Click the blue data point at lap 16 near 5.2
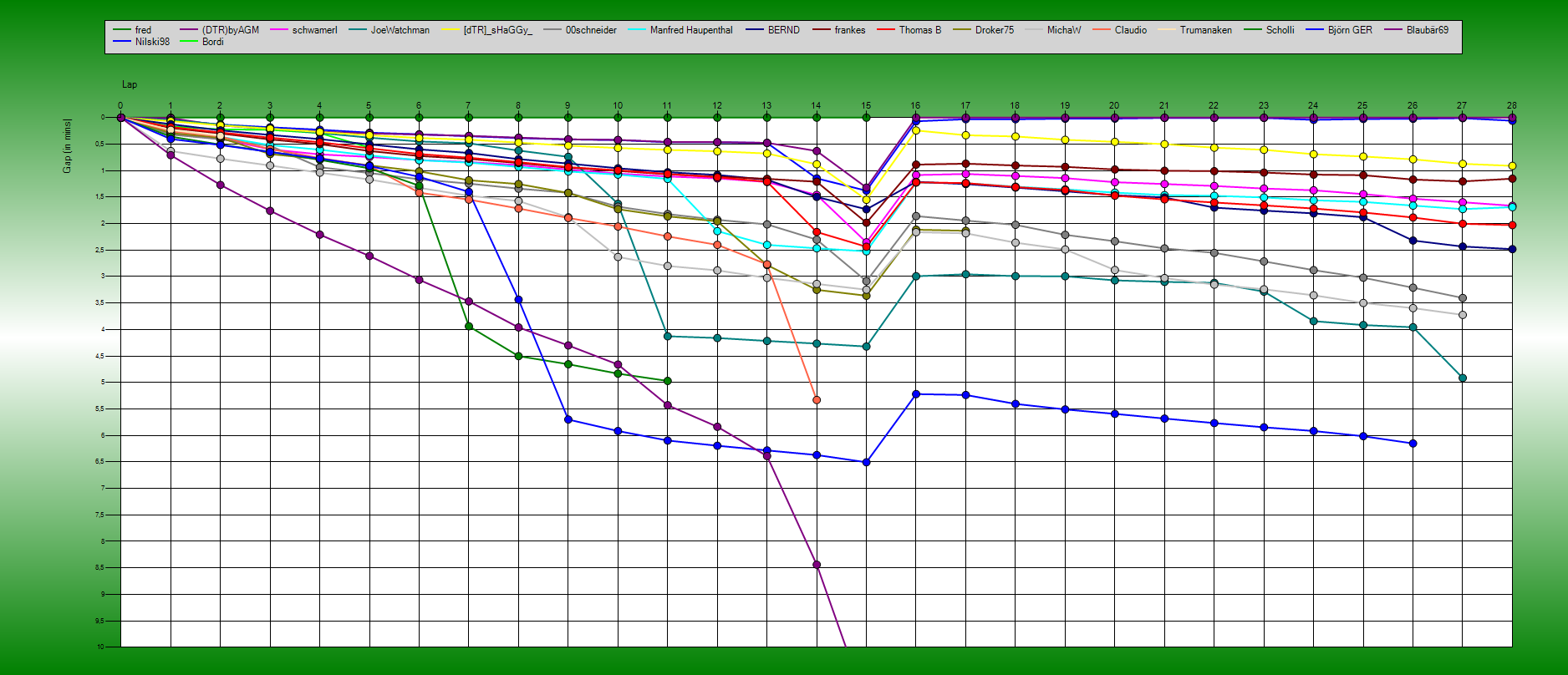Image resolution: width=1568 pixels, height=675 pixels. [x=916, y=393]
